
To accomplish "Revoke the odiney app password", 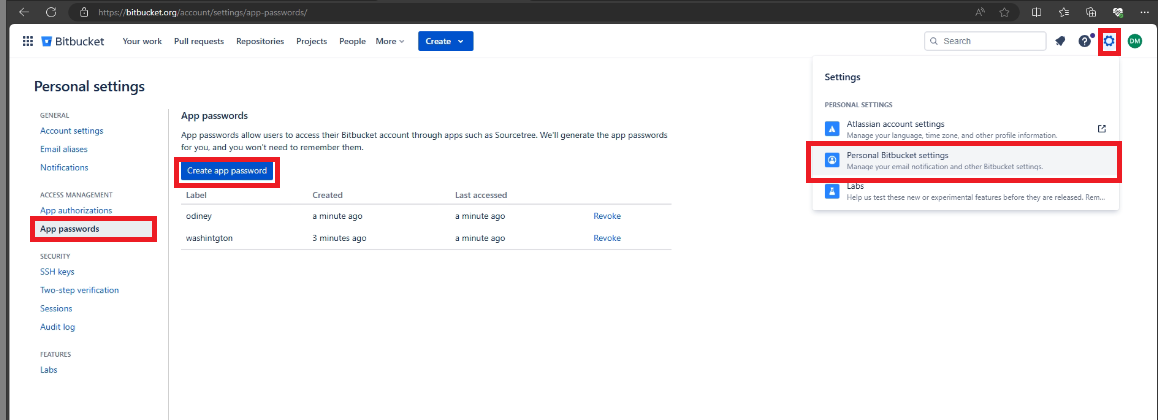I will click(x=607, y=216).
